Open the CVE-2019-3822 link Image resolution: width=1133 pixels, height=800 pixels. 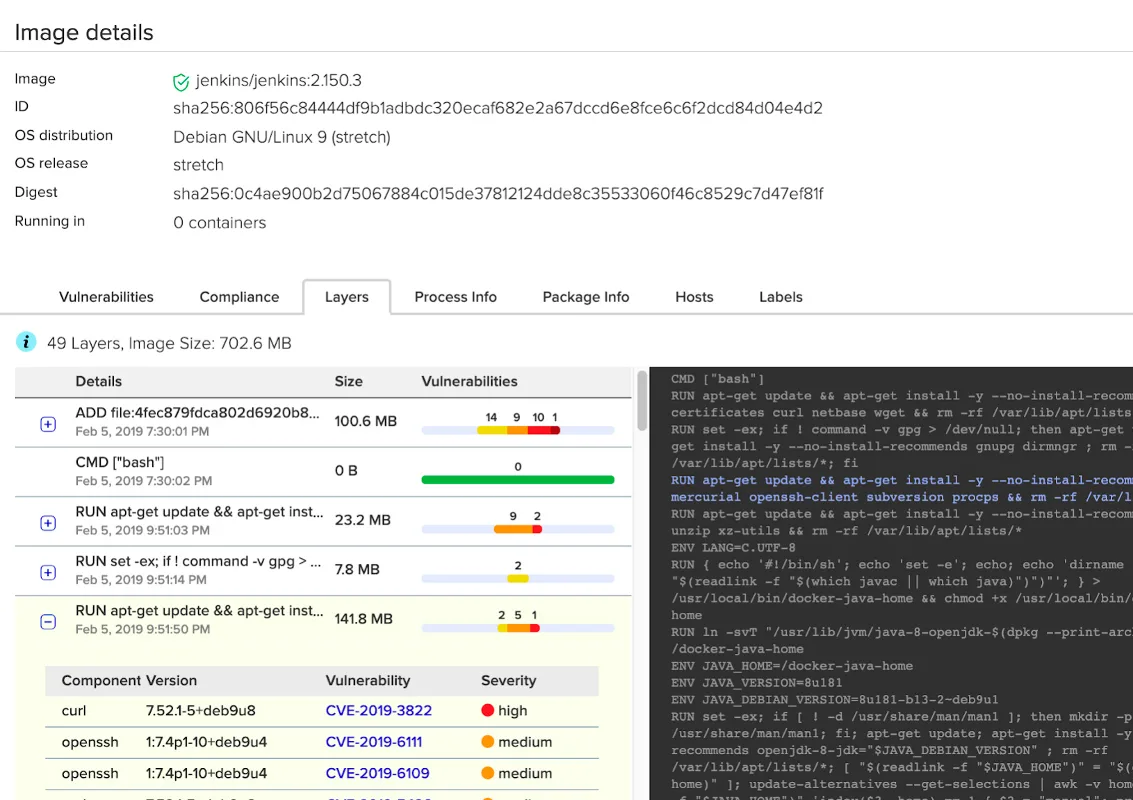click(x=379, y=710)
